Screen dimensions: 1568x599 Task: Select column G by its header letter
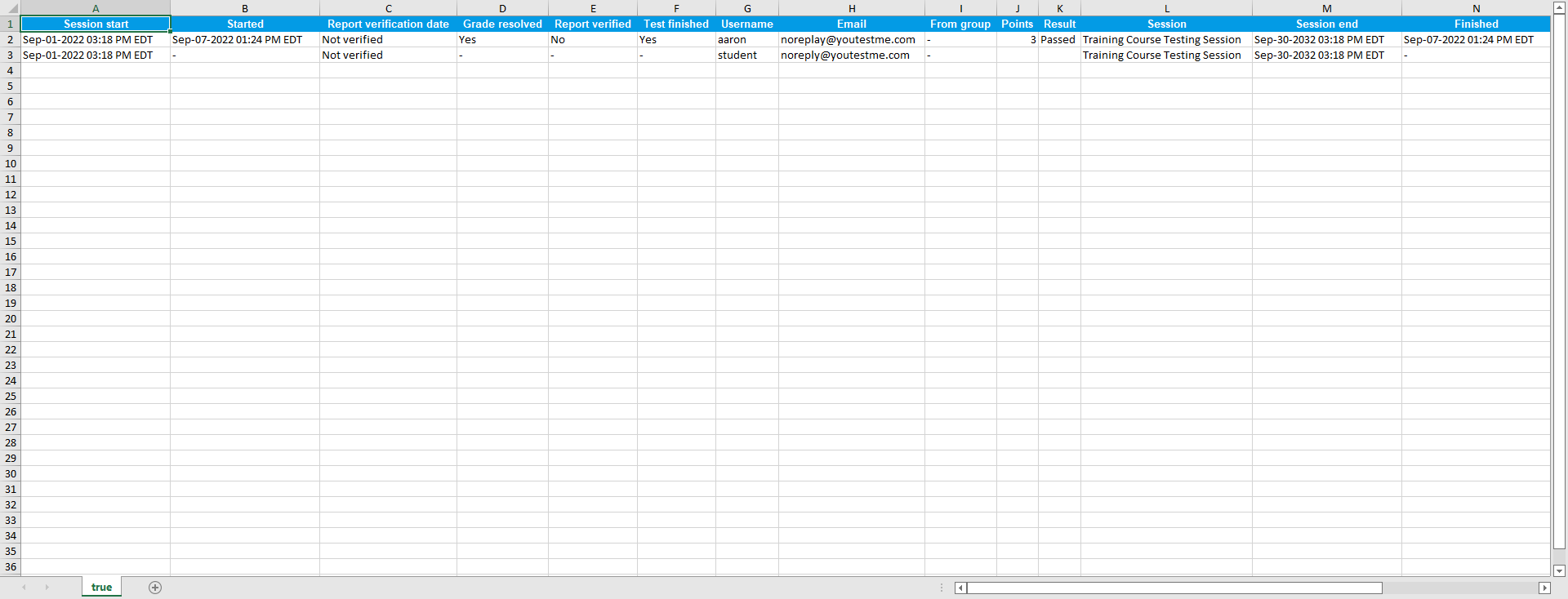pyautogui.click(x=747, y=8)
